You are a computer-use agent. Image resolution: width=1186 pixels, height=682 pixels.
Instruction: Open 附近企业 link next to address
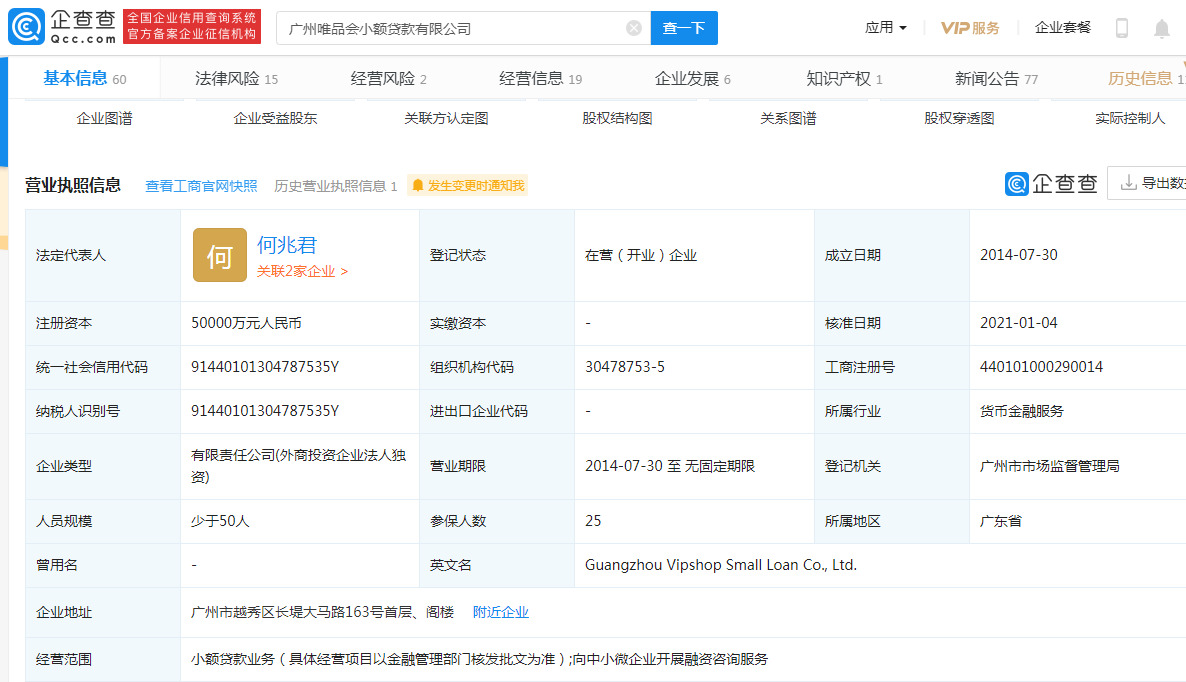pos(501,612)
